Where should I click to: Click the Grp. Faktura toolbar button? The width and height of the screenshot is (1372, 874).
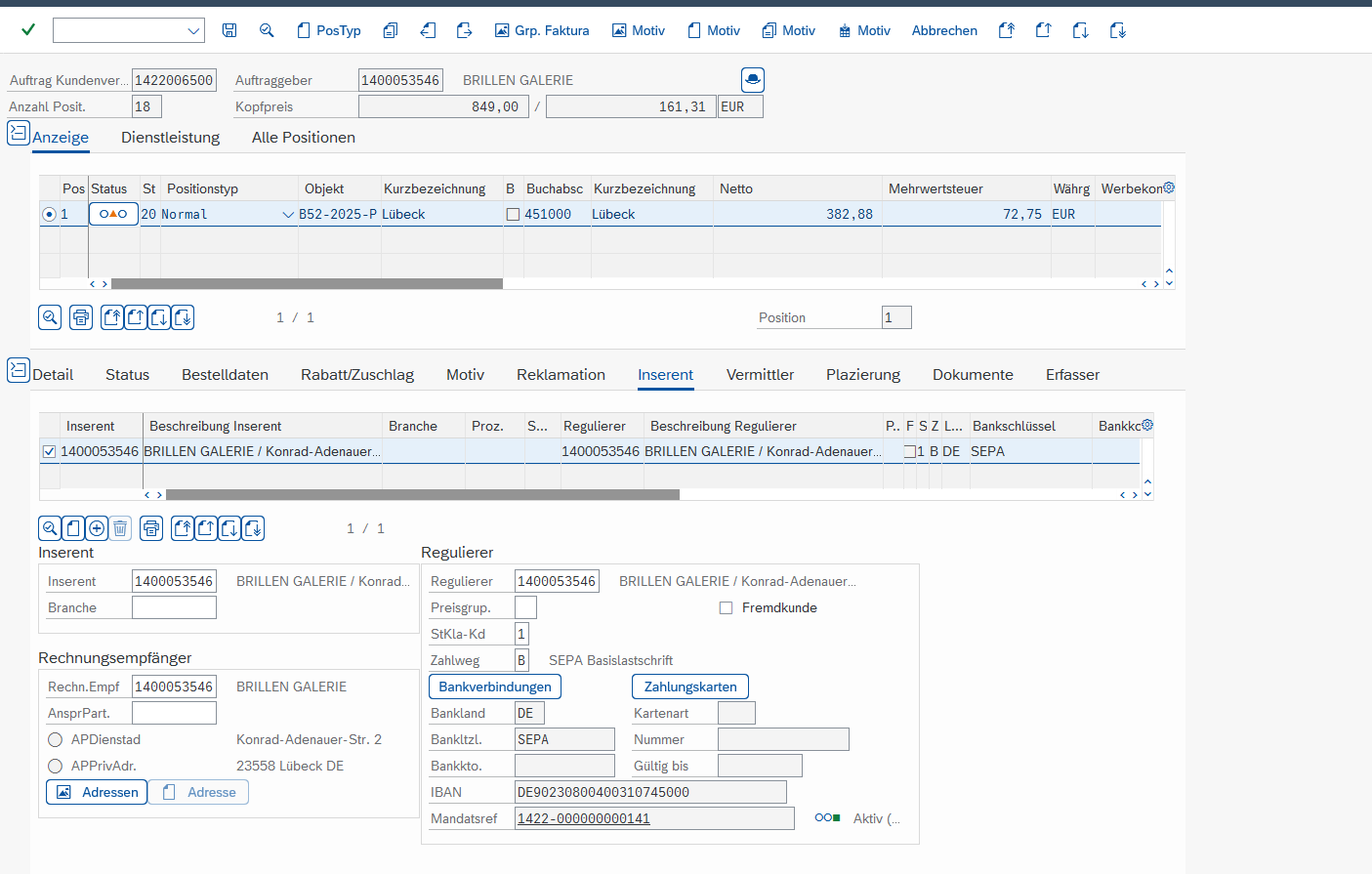click(x=542, y=30)
